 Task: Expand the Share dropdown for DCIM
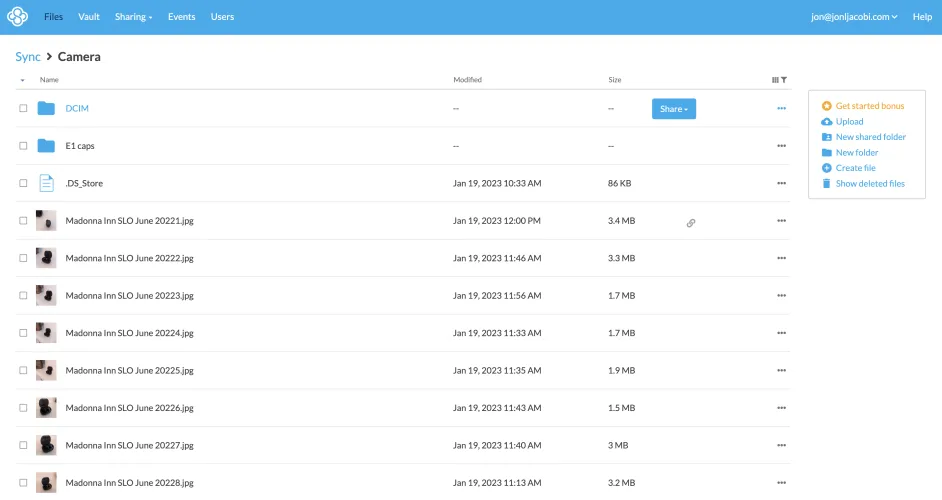[673, 109]
